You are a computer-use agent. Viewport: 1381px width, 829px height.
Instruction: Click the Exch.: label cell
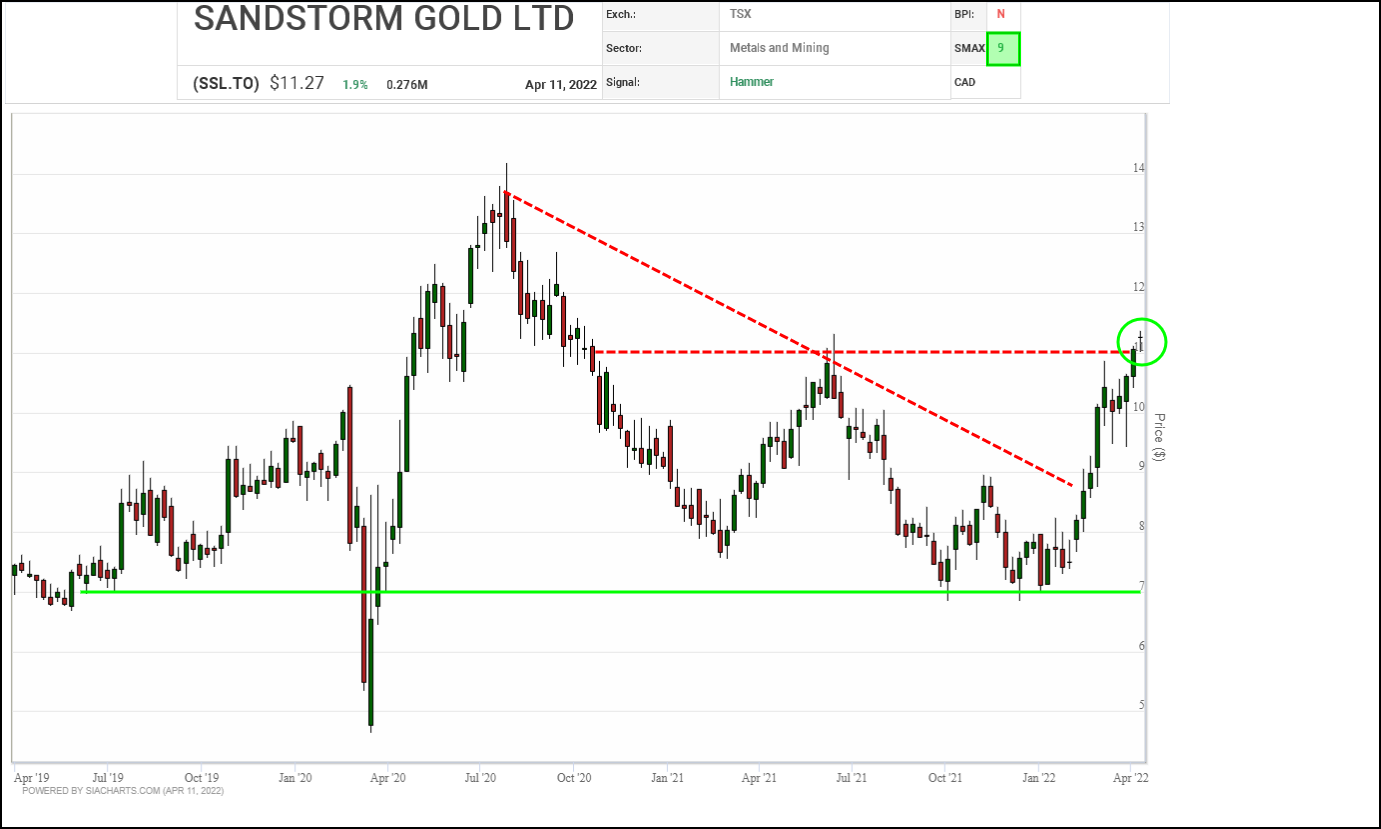[660, 14]
